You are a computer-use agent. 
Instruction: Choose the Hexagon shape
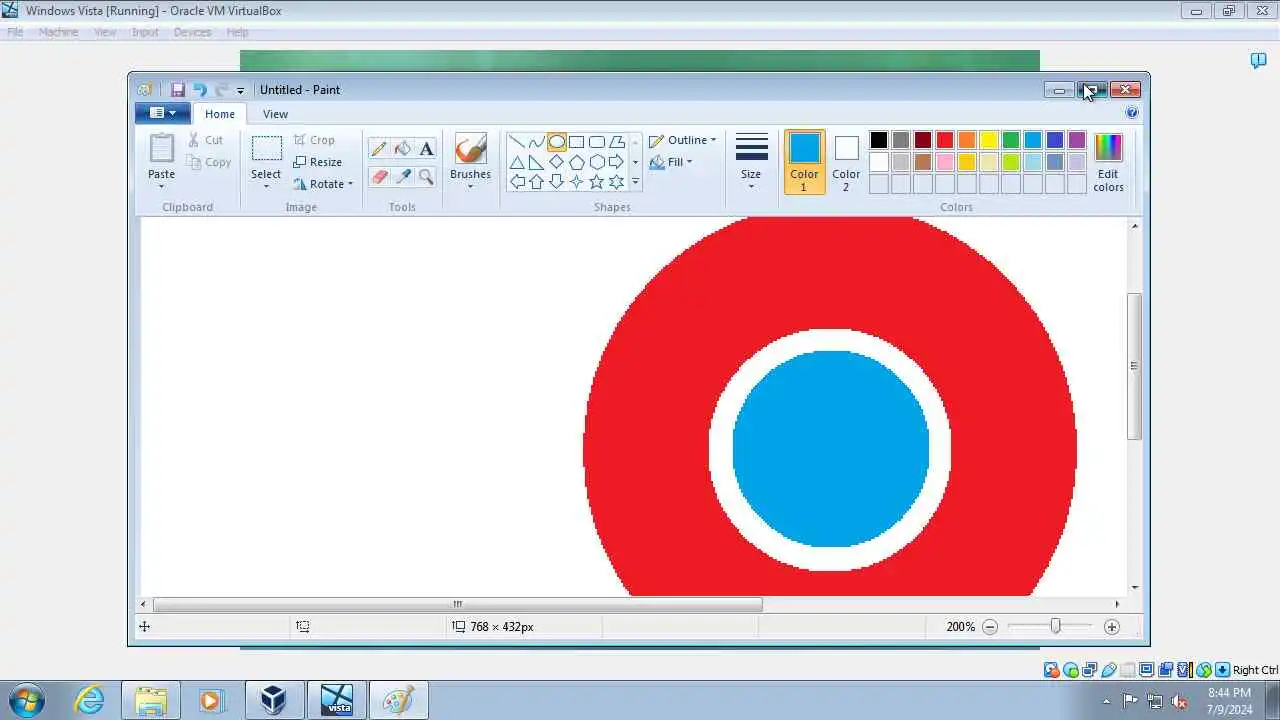597,162
